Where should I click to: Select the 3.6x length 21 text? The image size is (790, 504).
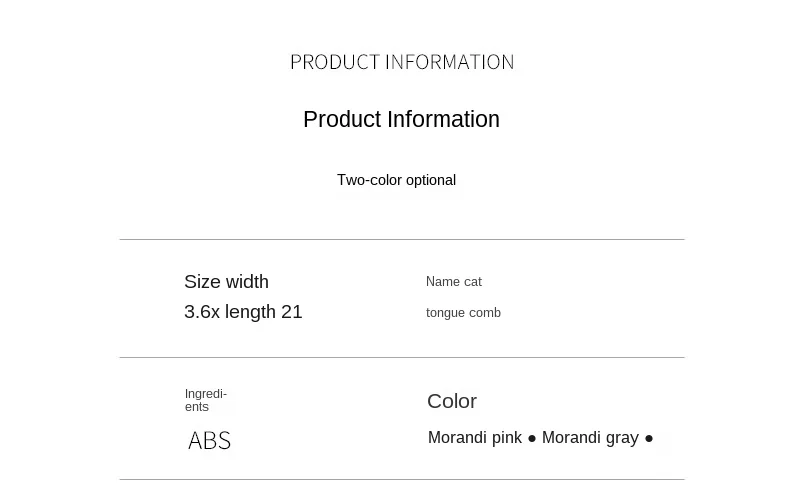243,312
